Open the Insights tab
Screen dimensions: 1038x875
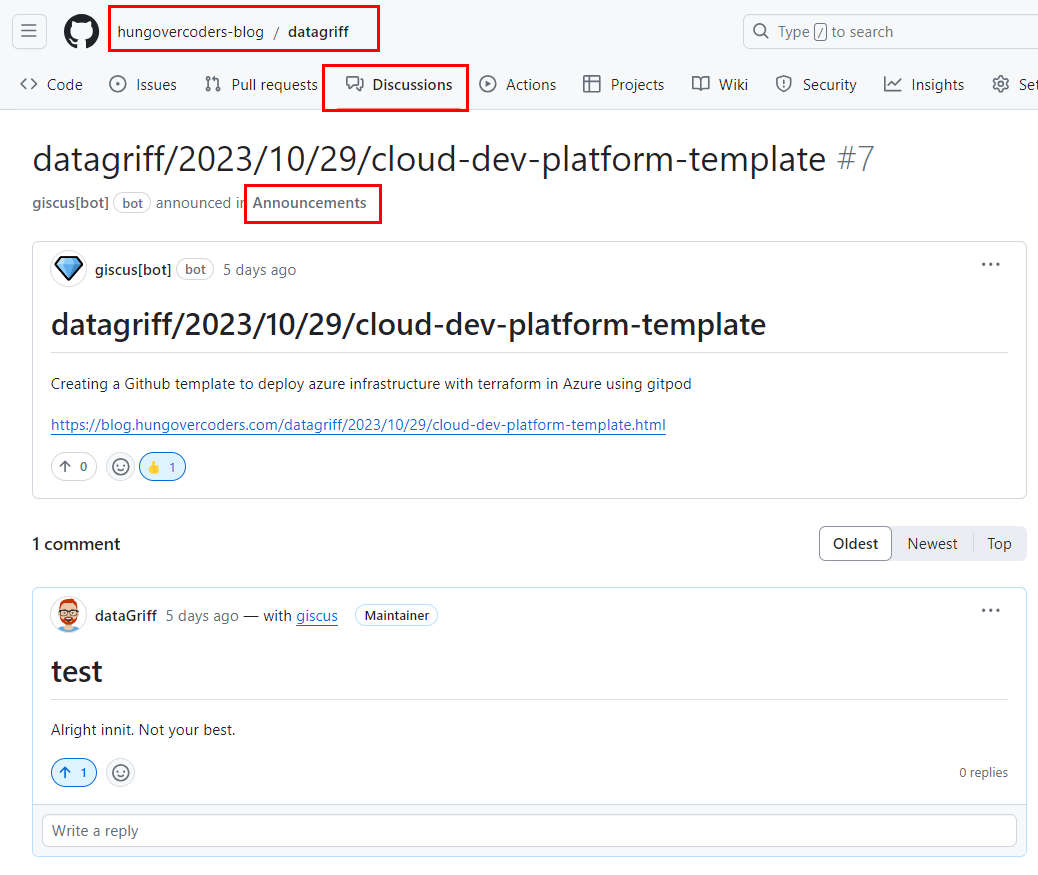(924, 85)
